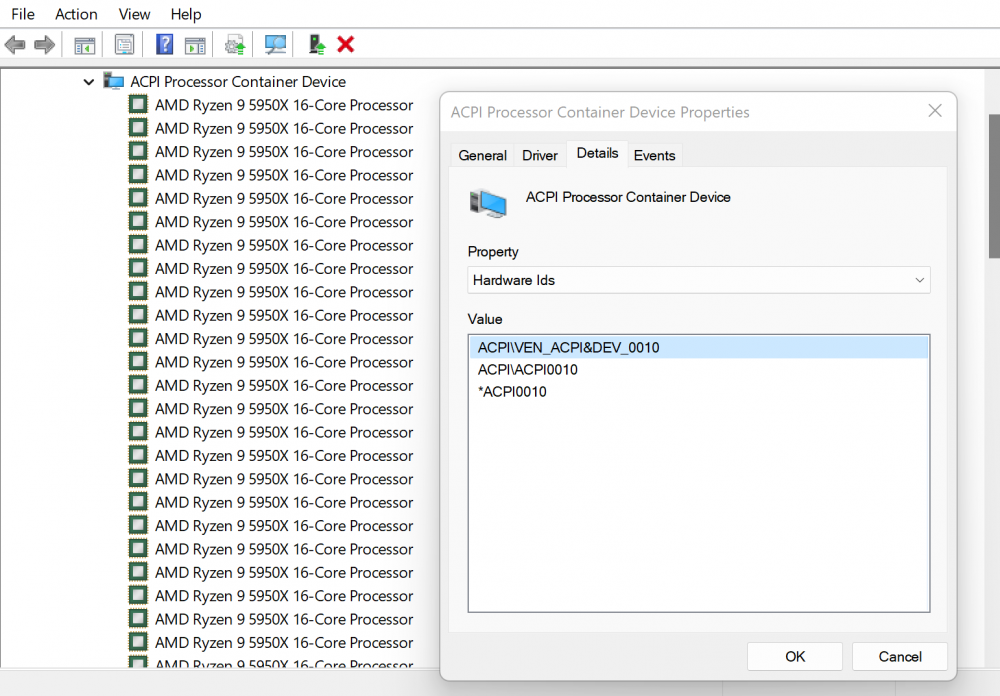
Task: Switch to the Events tab
Action: (x=654, y=156)
